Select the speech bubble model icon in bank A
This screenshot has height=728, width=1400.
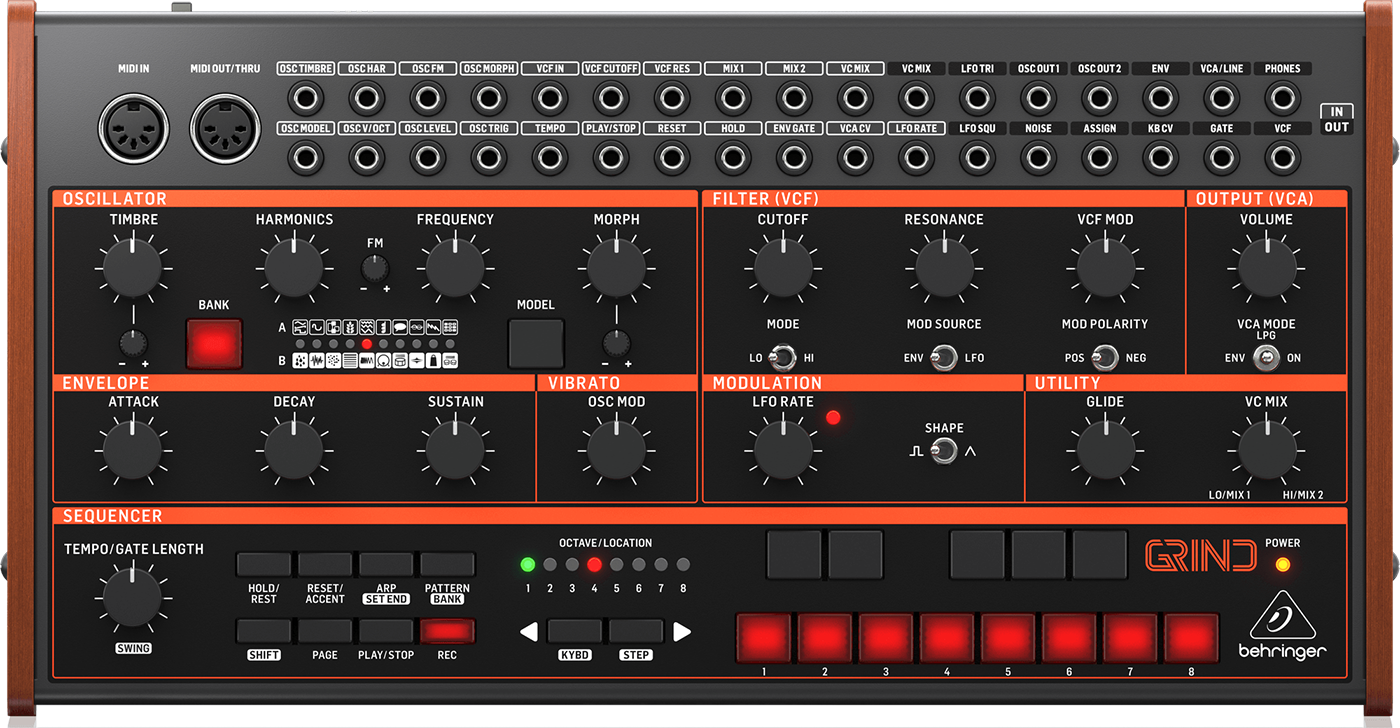click(x=400, y=327)
